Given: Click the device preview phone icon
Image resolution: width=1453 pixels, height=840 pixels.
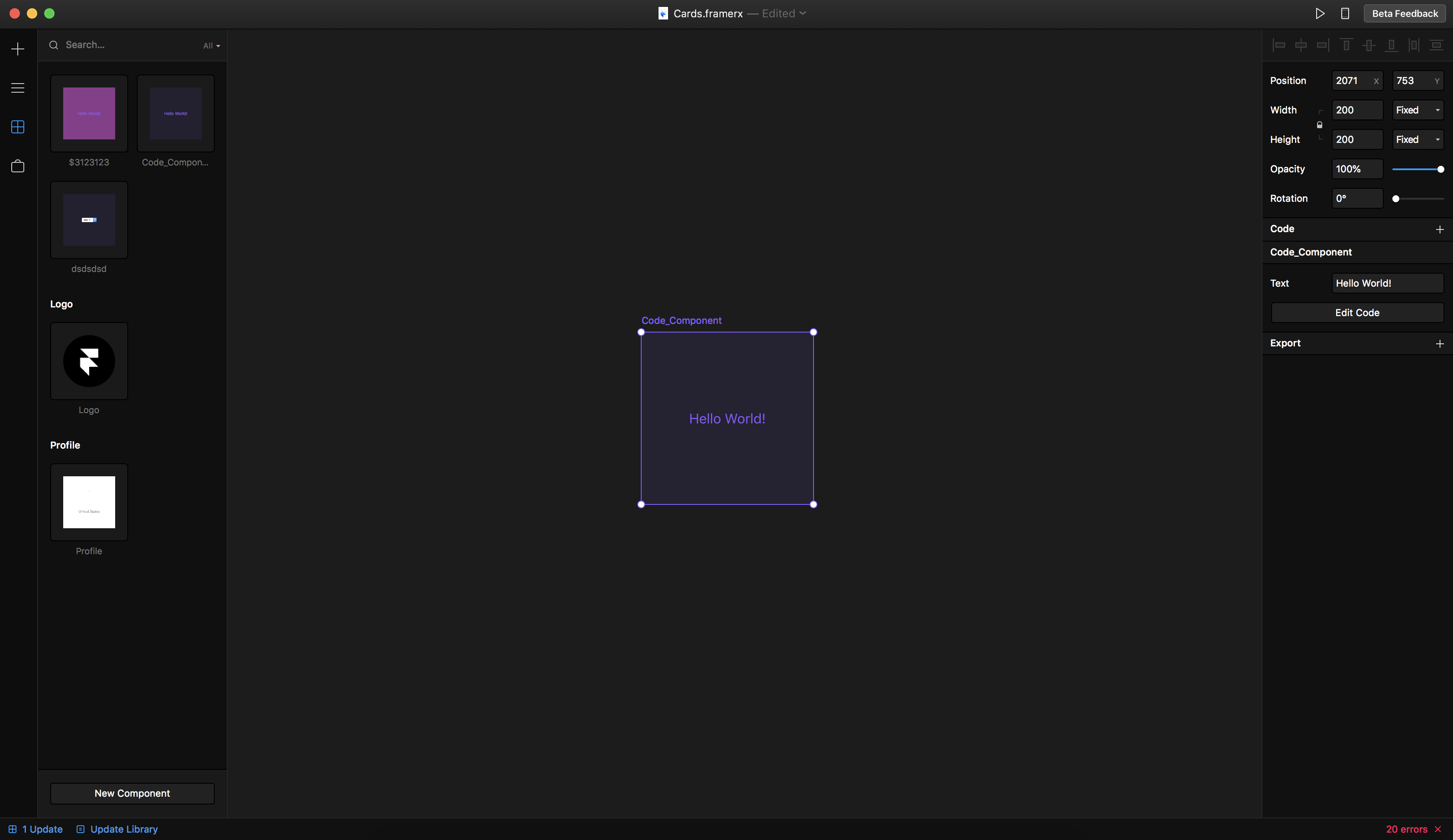Looking at the screenshot, I should coord(1345,13).
